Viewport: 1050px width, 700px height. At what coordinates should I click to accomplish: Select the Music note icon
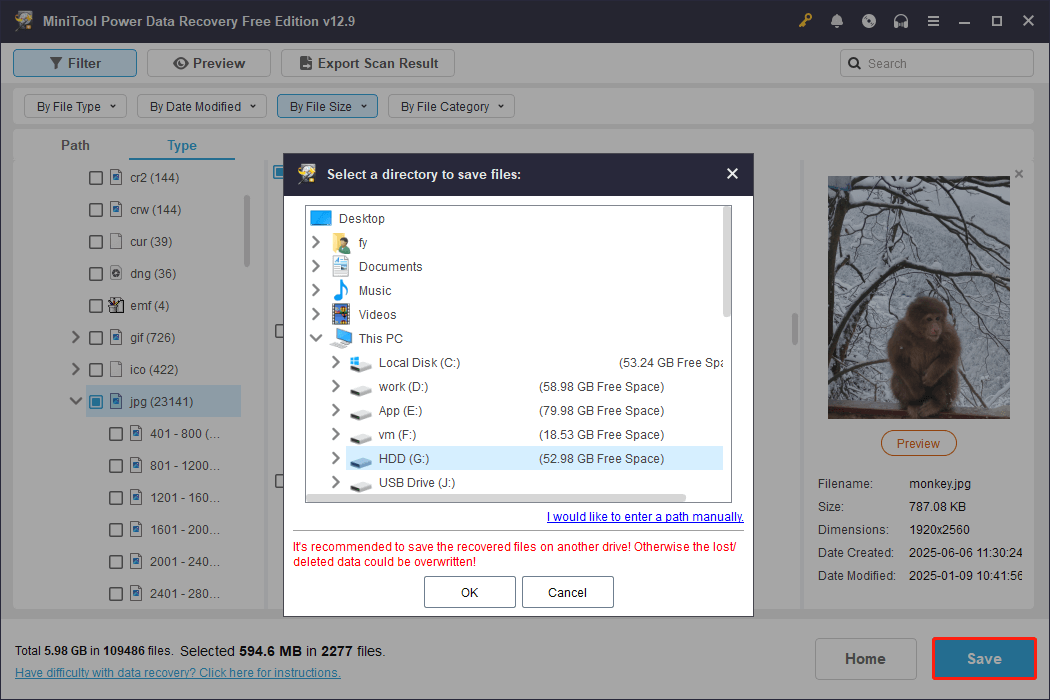[341, 290]
